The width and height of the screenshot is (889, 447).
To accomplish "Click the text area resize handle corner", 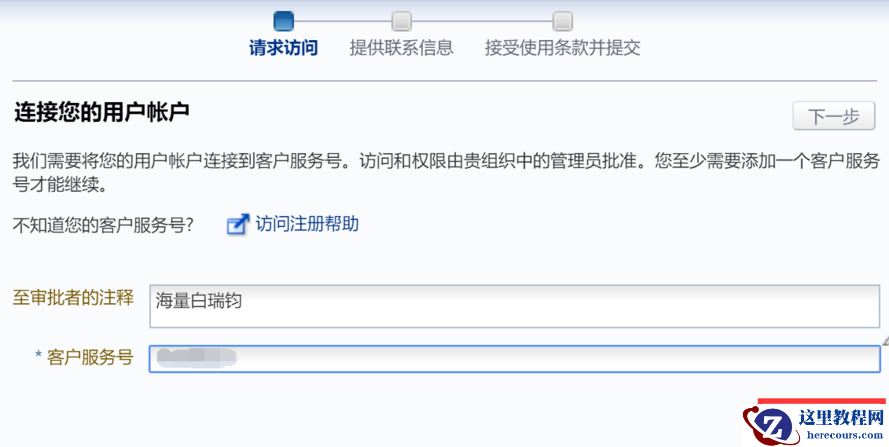I will pos(884,340).
